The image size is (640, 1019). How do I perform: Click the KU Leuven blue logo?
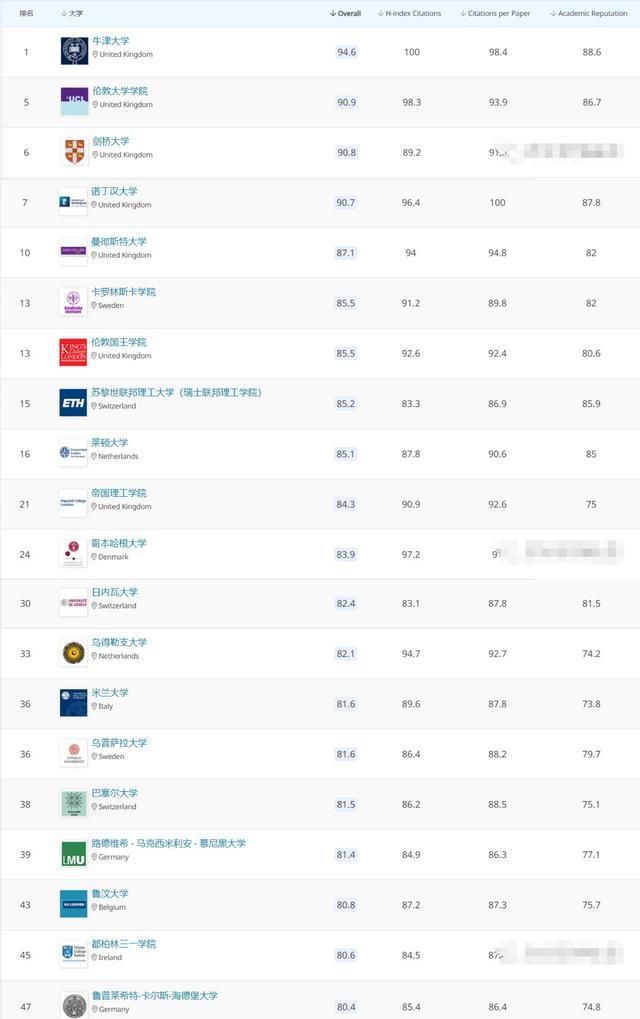[73, 904]
